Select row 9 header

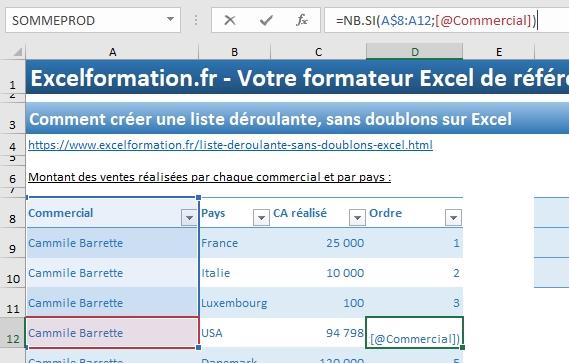click(13, 243)
